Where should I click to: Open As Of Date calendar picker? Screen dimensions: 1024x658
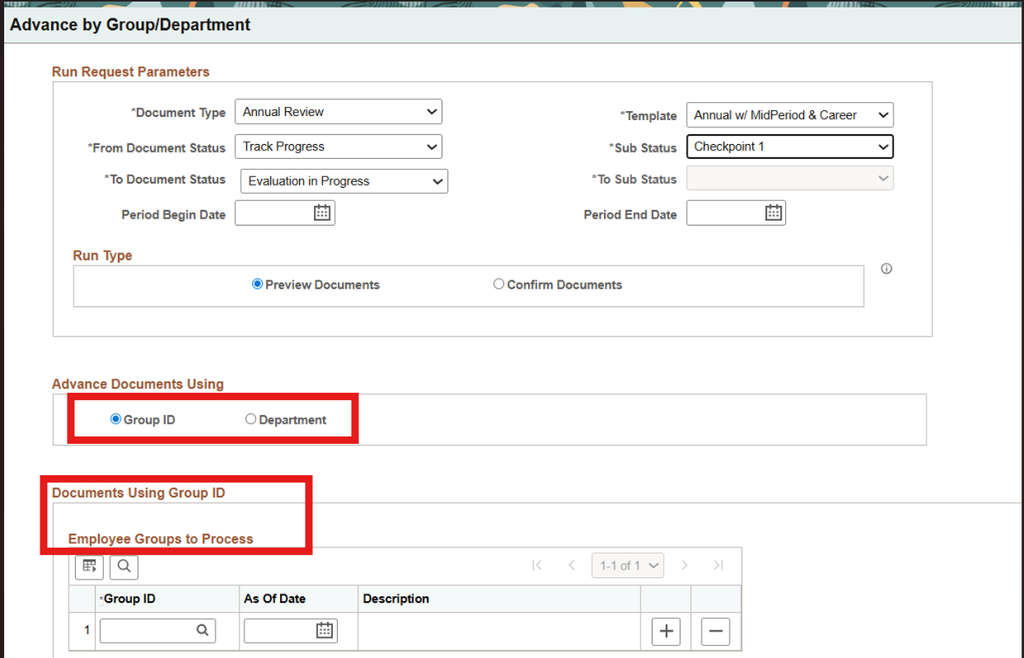[x=325, y=630]
